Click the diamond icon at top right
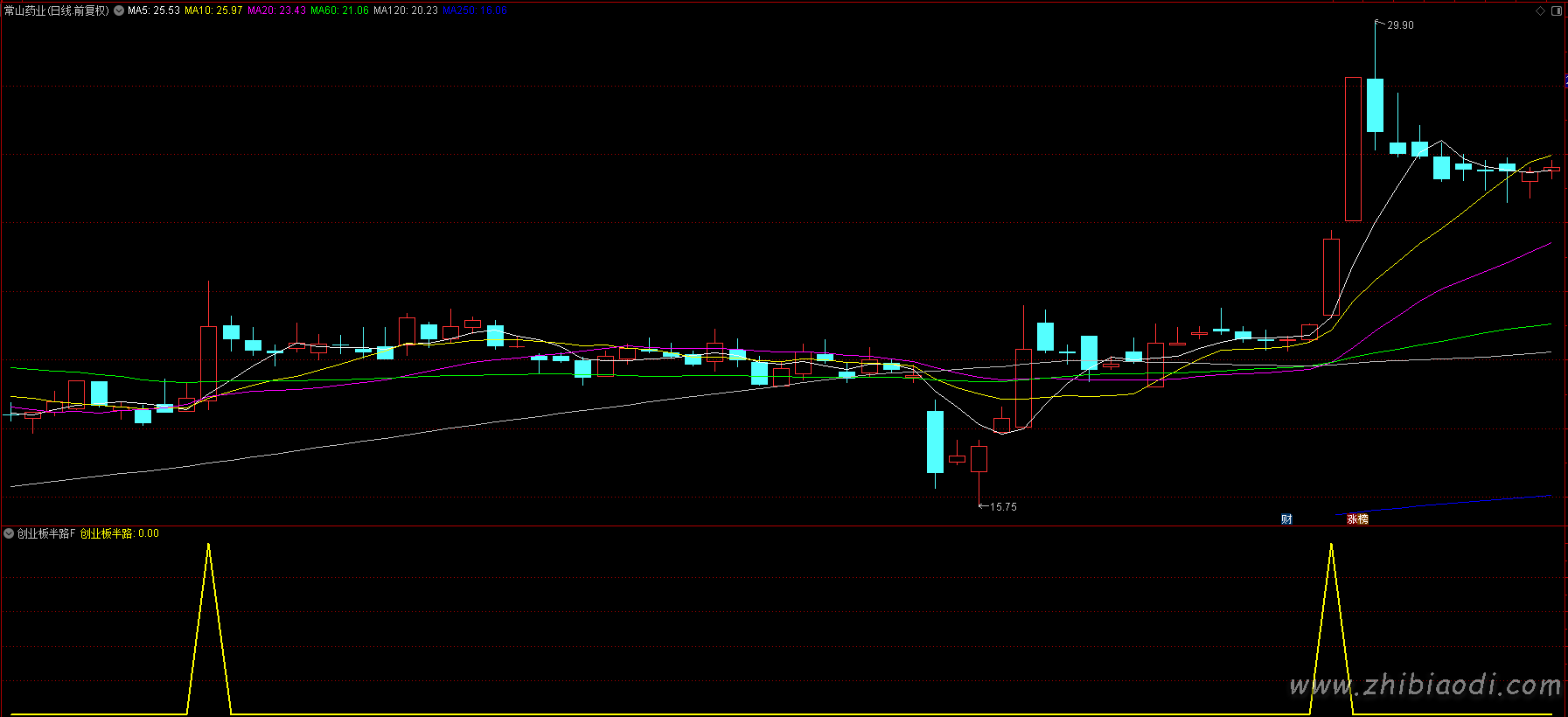This screenshot has height=717, width=1568. click(x=1541, y=10)
